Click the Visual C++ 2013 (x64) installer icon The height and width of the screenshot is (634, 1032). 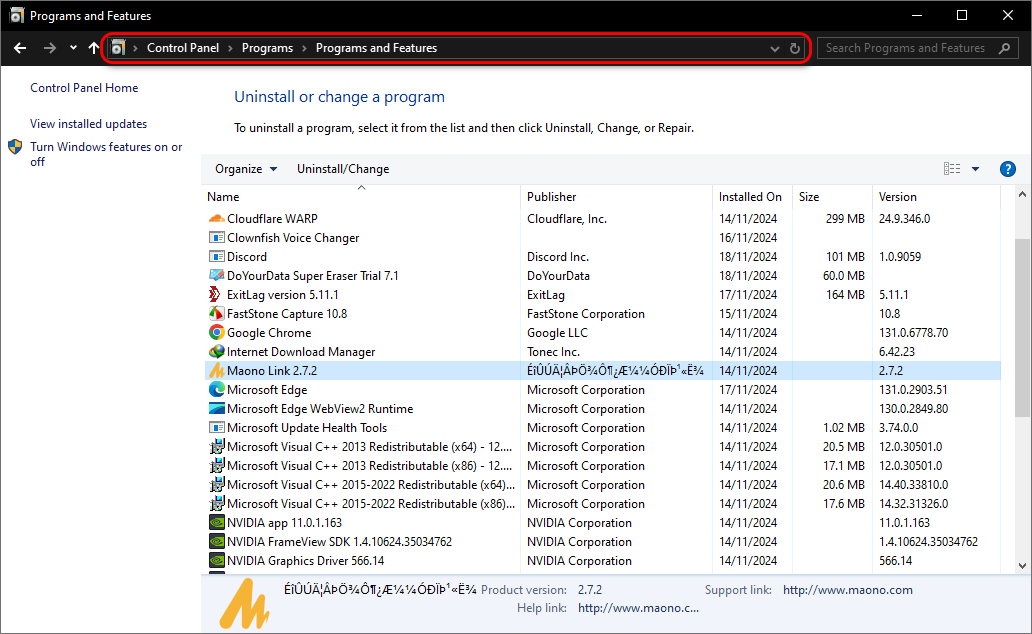coord(217,447)
